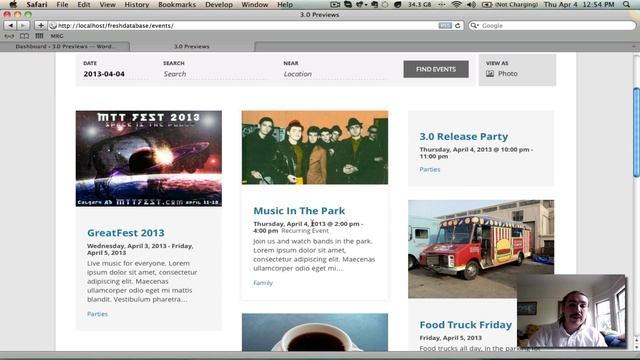Click the add bookmark plus button
640x360 pixels.
tap(40, 25)
